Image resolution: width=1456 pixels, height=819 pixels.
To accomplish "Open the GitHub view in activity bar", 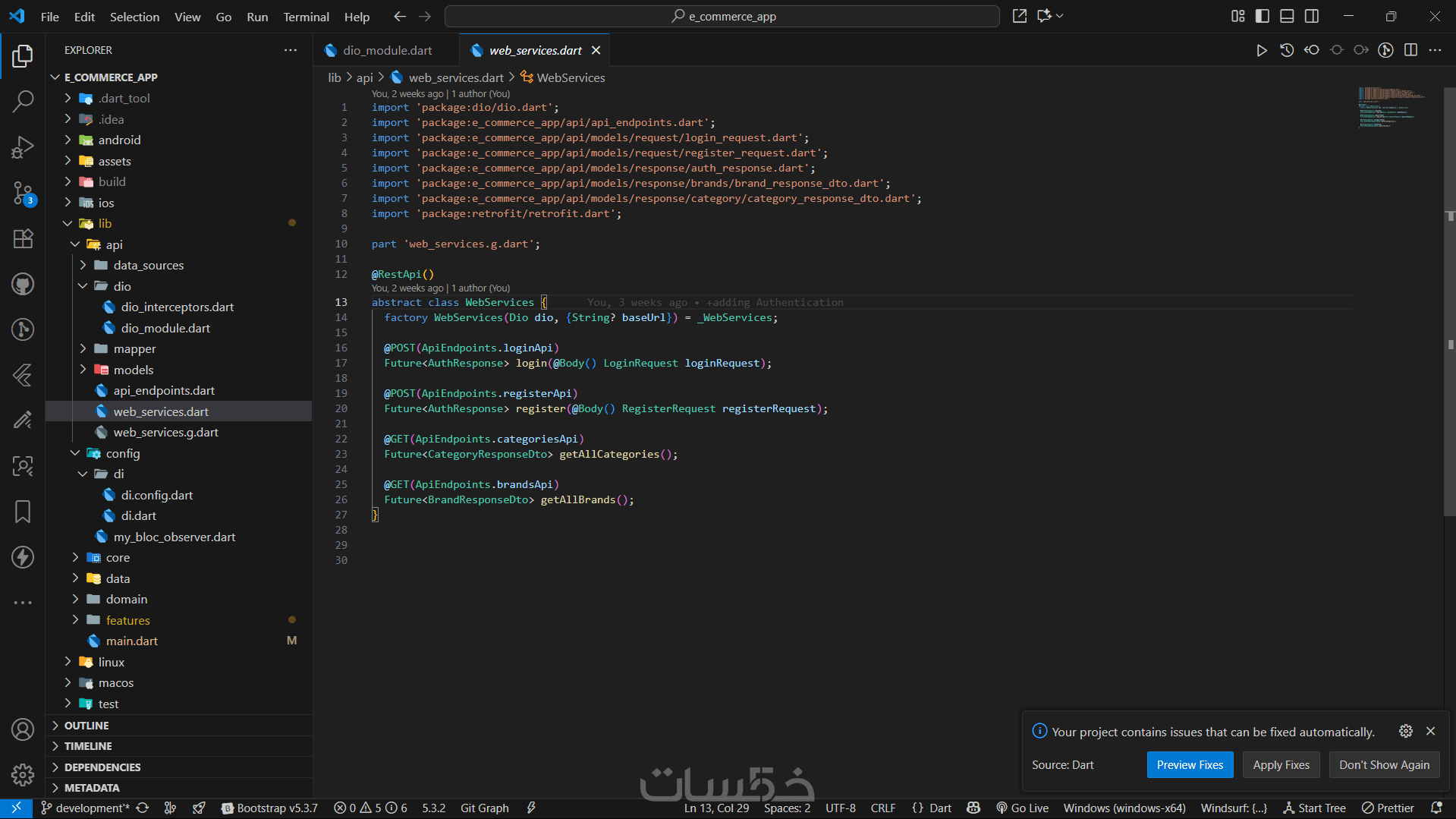I will 23,284.
